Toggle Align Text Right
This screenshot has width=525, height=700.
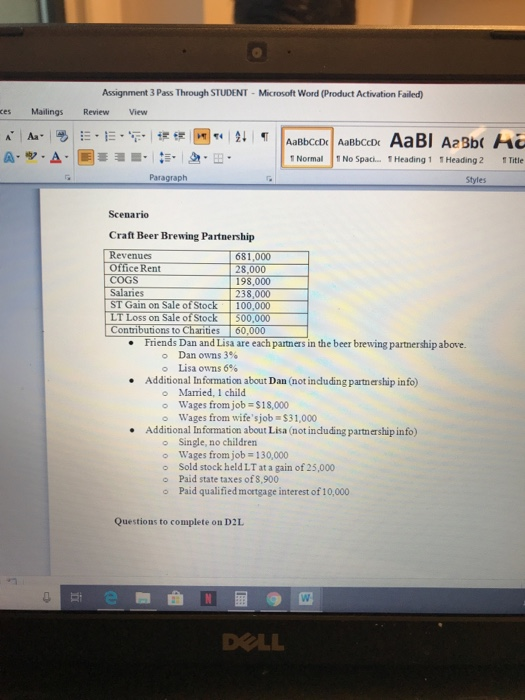(x=119, y=157)
